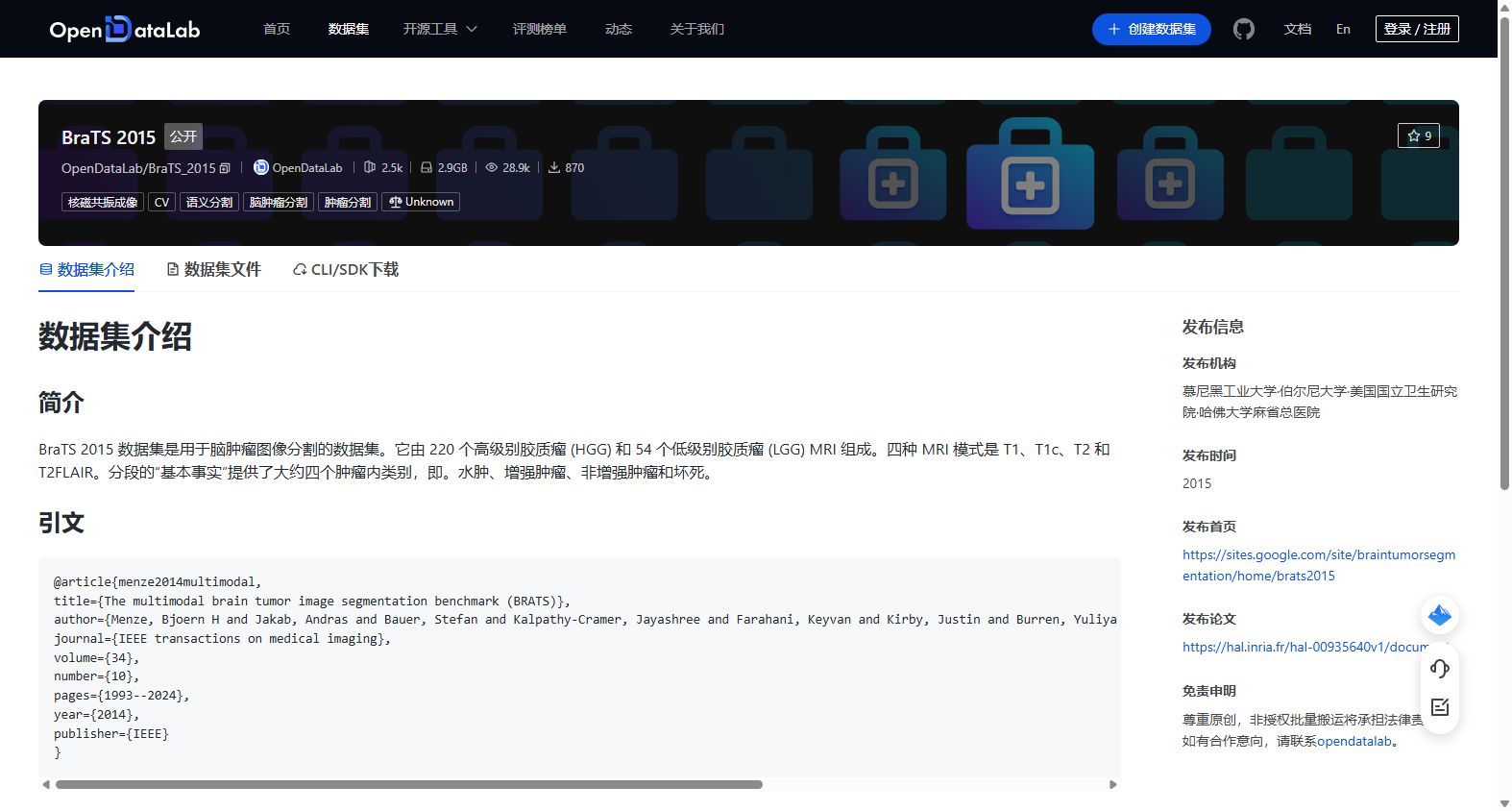The image size is (1512, 811).
Task: Click the 28.9k views eye icon
Action: 492,167
